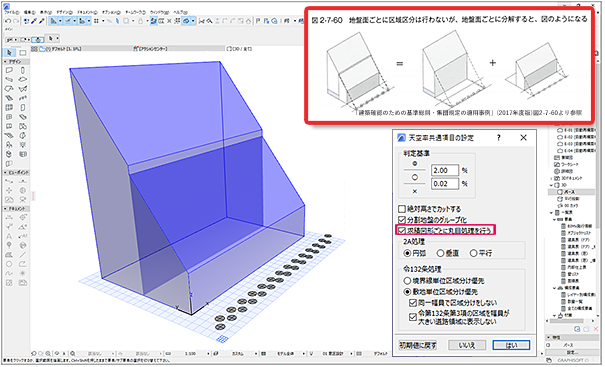Collapse the 3D node in navigator tree
The image size is (605, 367).
(x=551, y=185)
